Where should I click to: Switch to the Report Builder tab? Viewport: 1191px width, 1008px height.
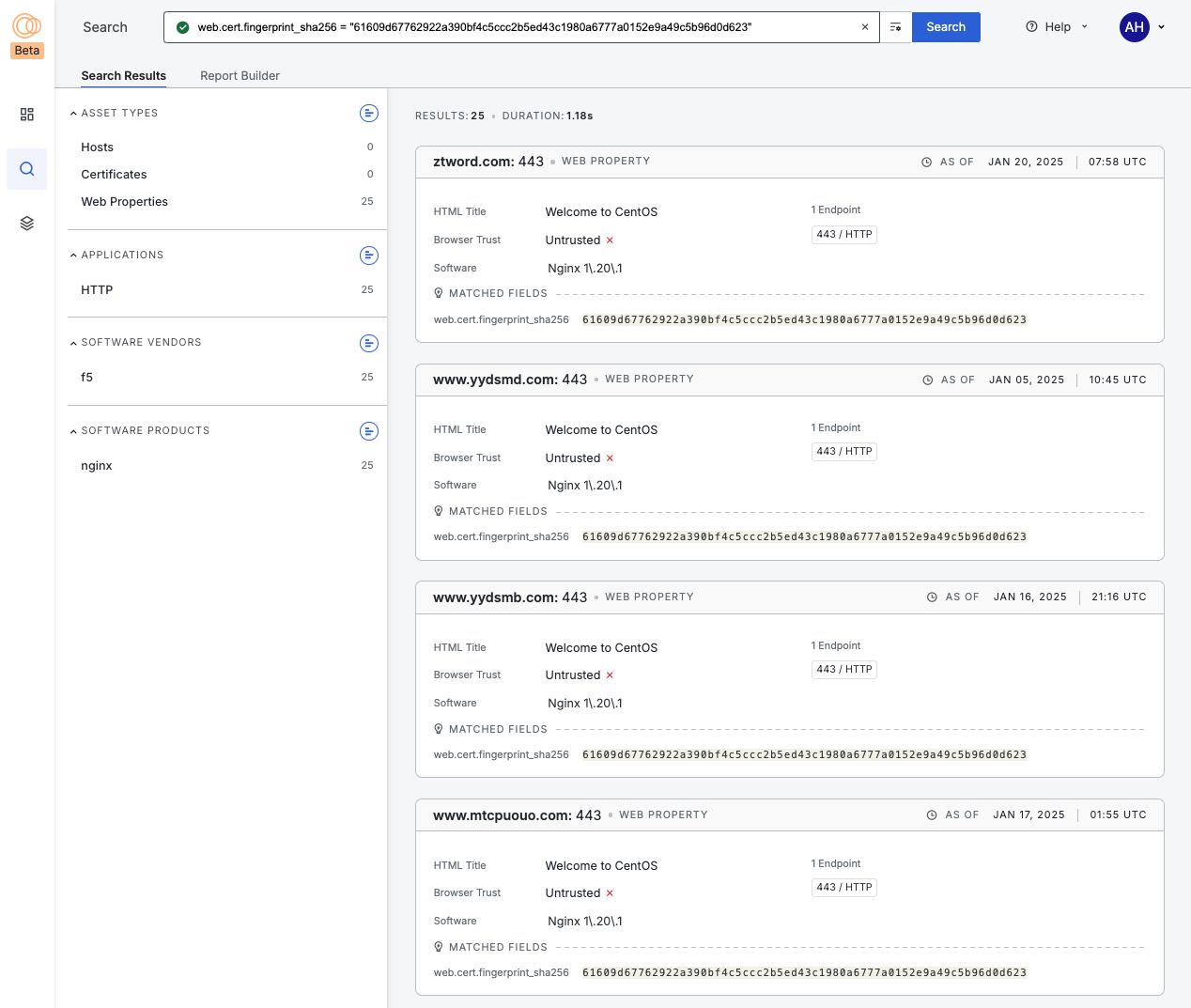[240, 75]
